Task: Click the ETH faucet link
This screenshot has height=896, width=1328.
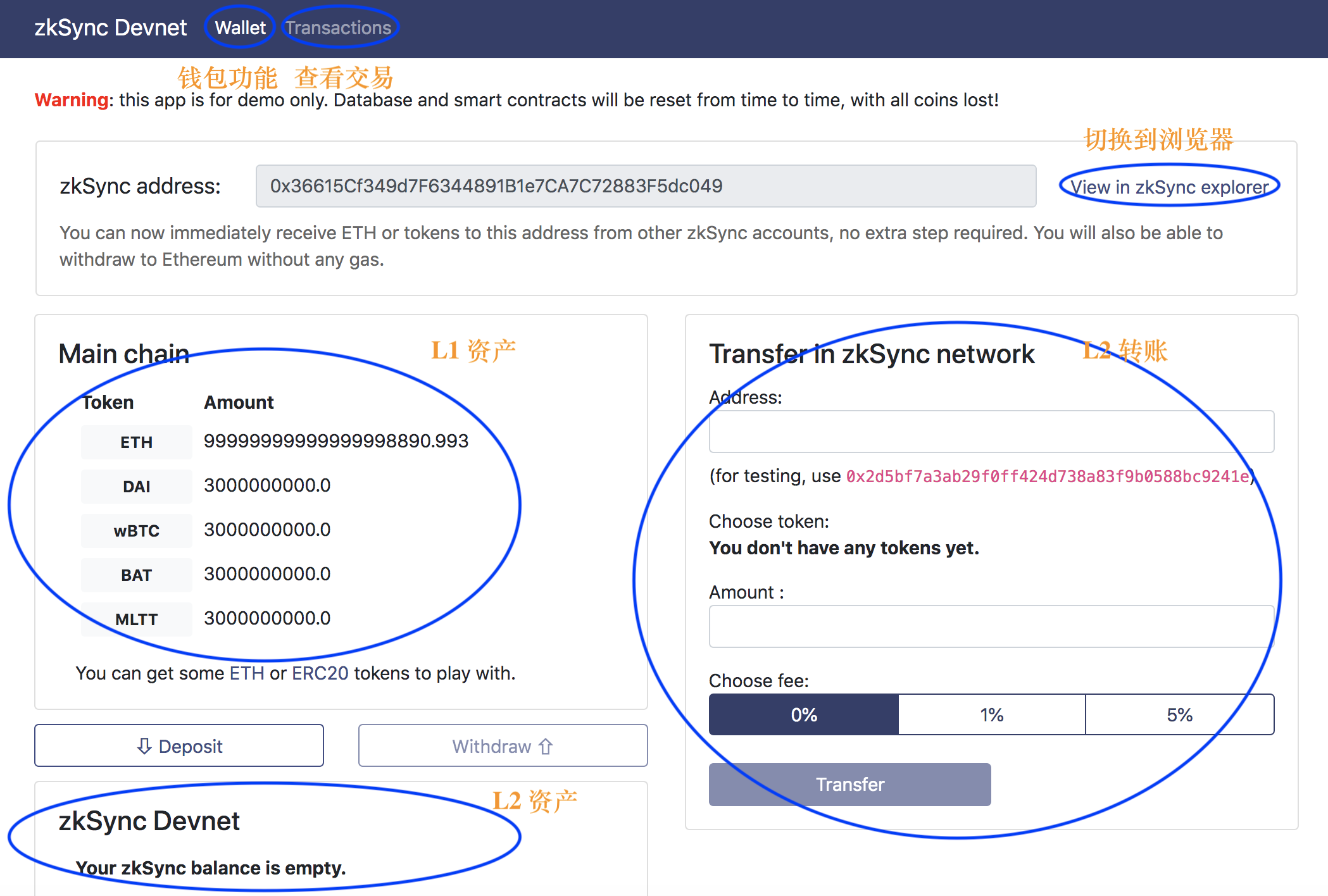Action: [247, 673]
